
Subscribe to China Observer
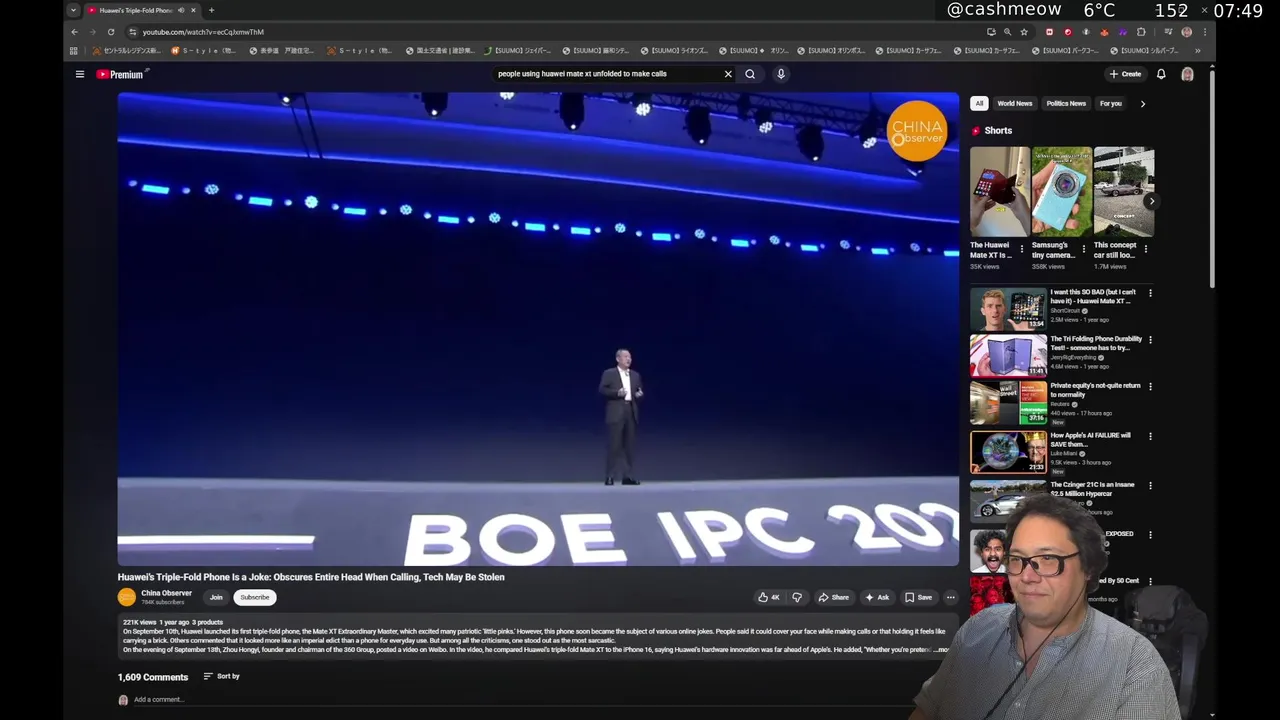coord(254,597)
